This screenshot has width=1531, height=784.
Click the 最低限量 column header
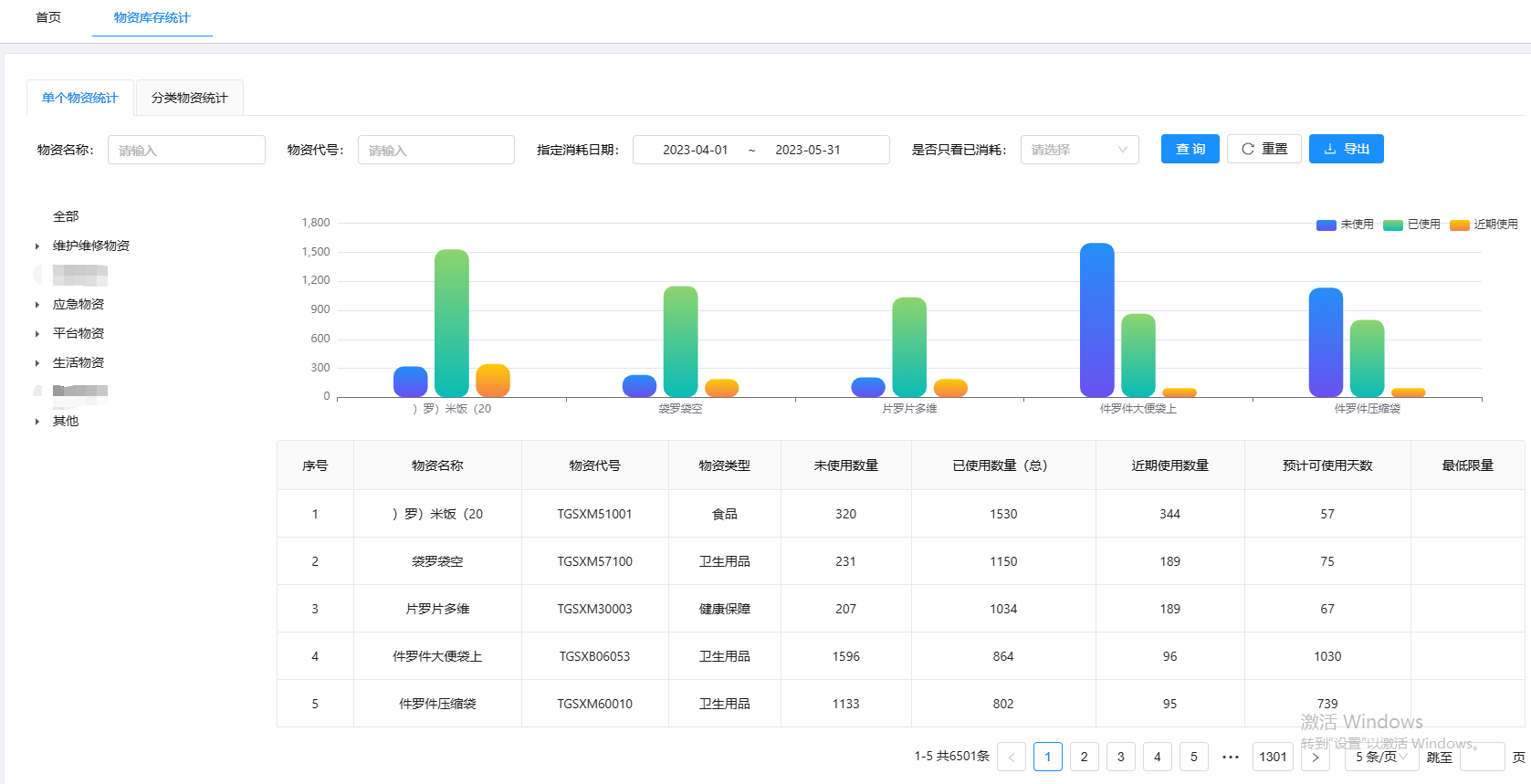click(x=1468, y=465)
